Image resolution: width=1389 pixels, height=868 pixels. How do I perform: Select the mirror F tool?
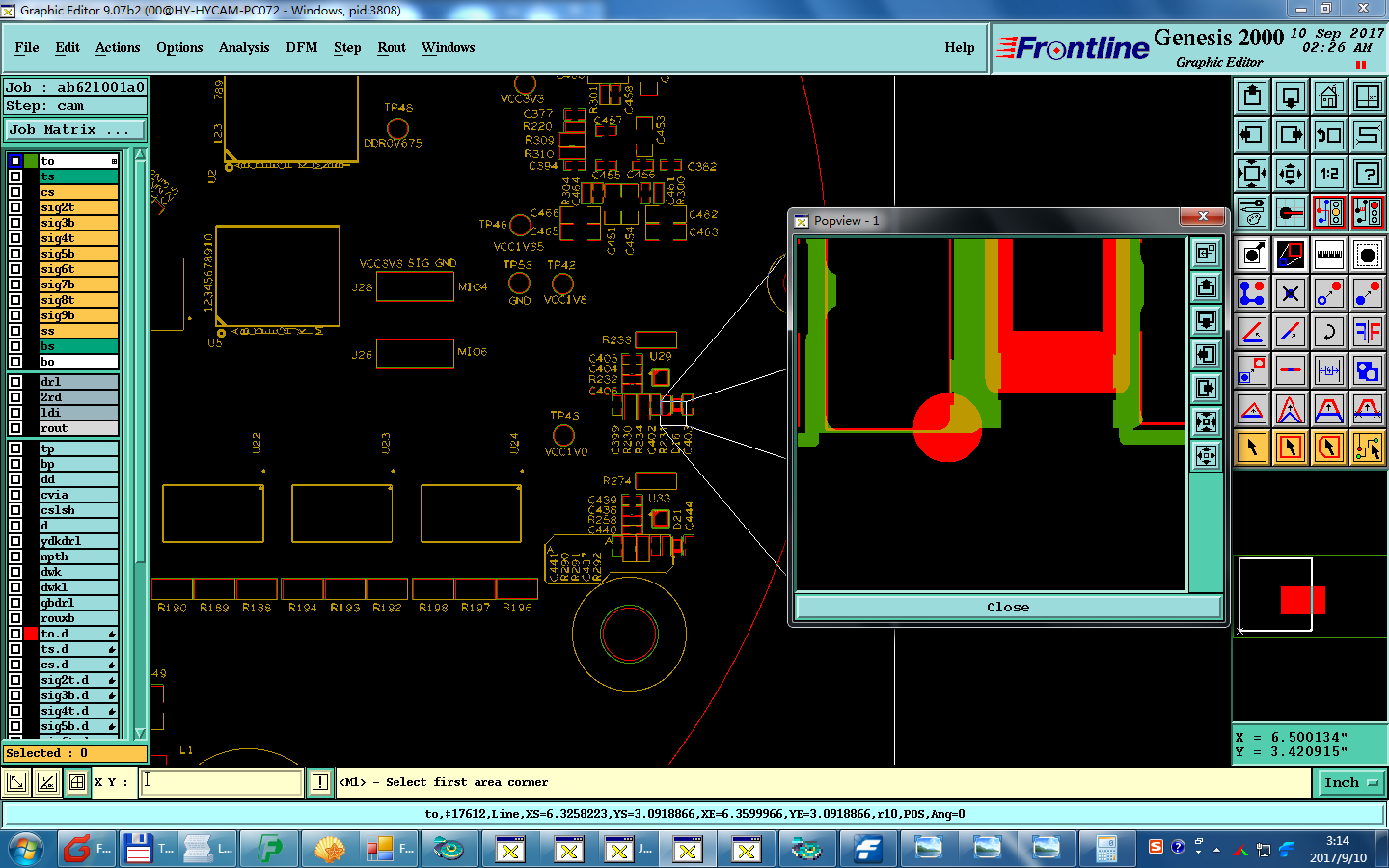pyautogui.click(x=1368, y=332)
